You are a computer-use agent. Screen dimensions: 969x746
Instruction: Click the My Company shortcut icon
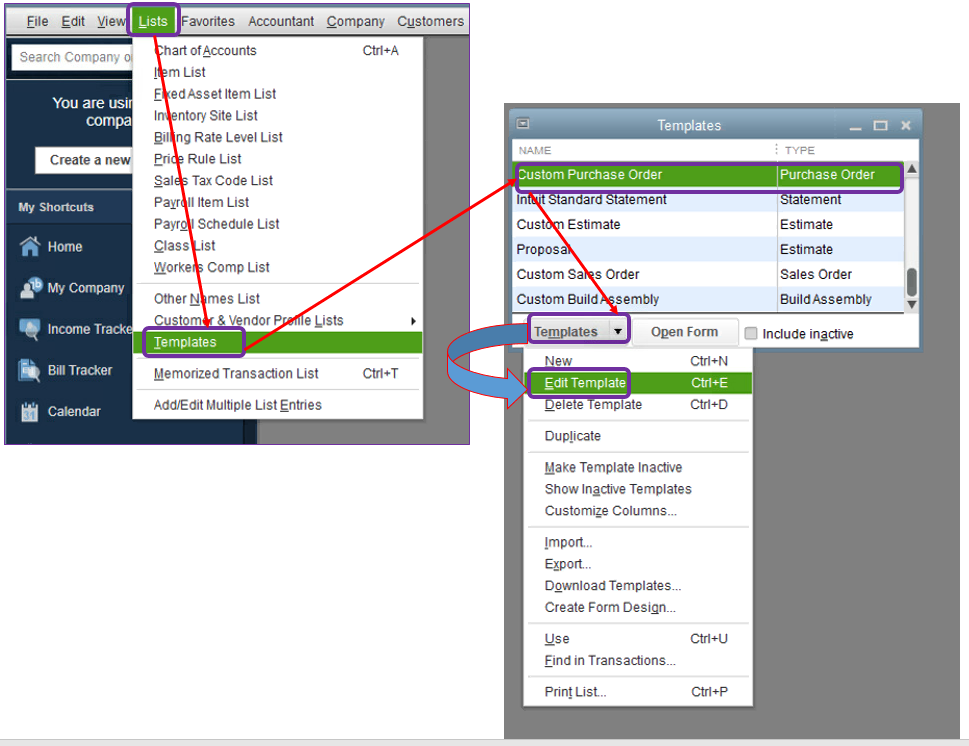(x=30, y=287)
